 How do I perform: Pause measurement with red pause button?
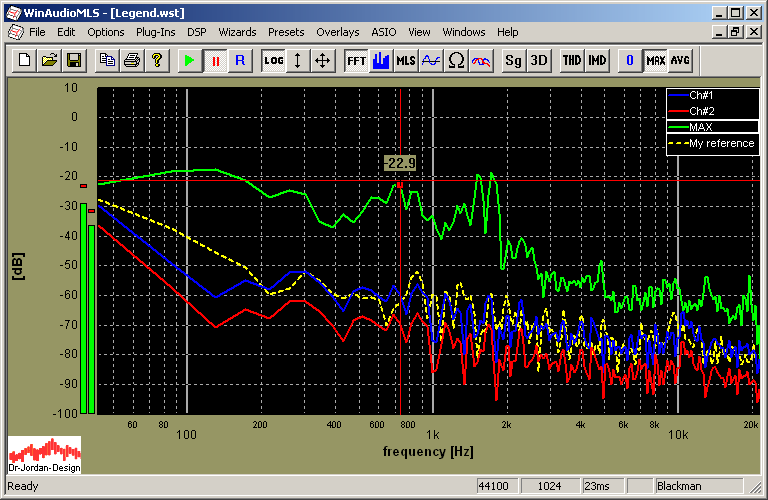[x=215, y=60]
